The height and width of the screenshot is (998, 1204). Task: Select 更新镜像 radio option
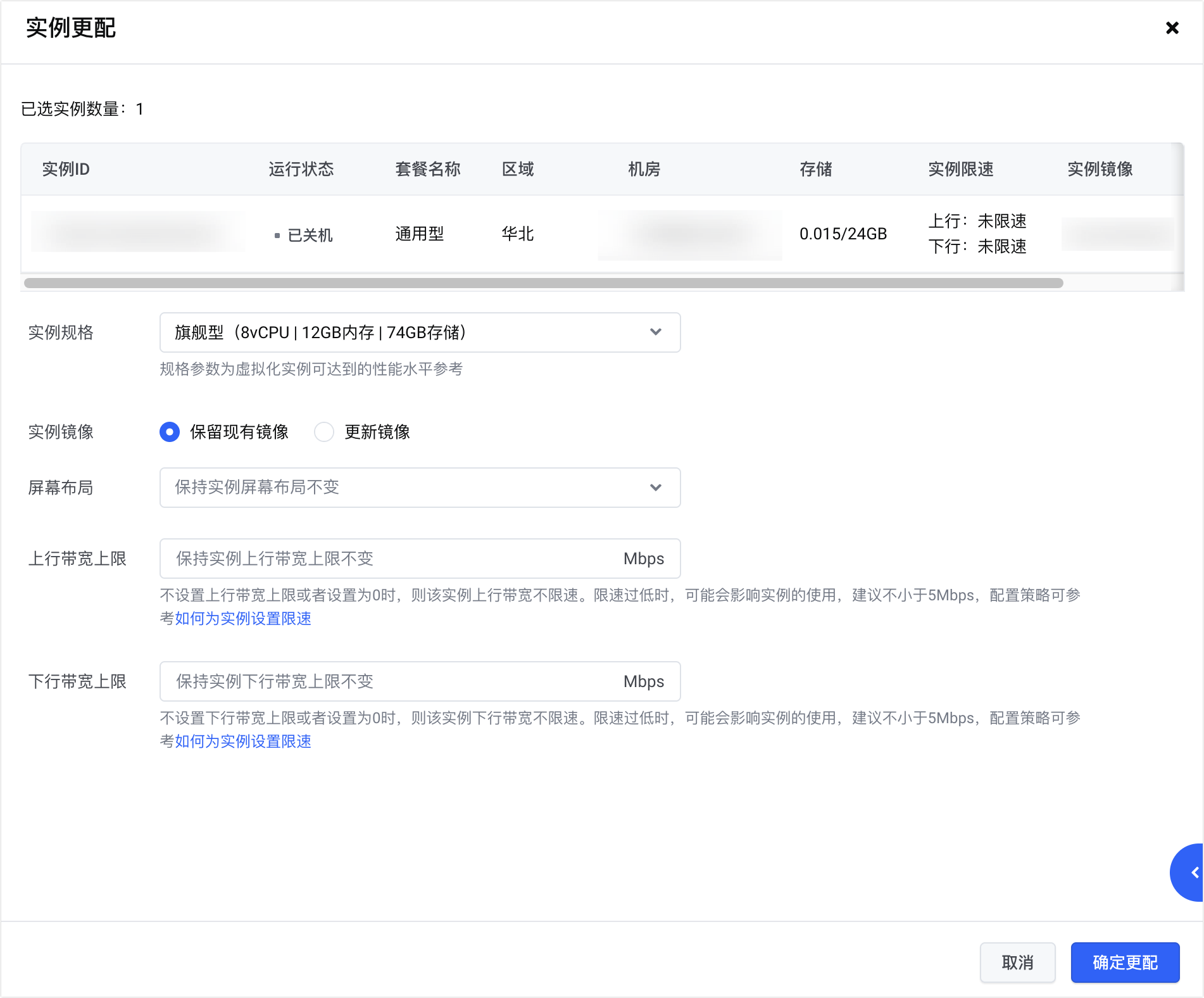pos(324,432)
